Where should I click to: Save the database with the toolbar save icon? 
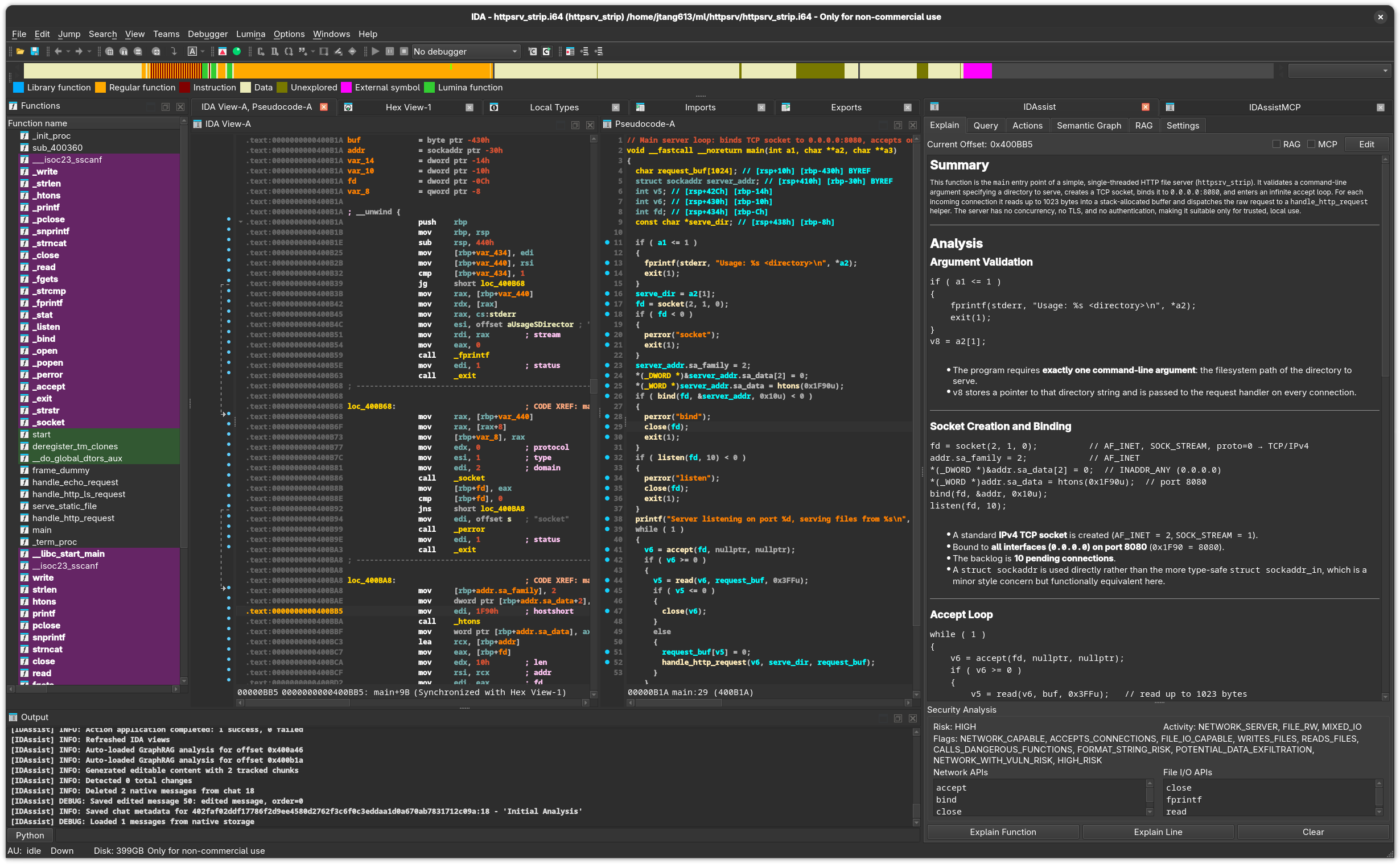[x=35, y=52]
